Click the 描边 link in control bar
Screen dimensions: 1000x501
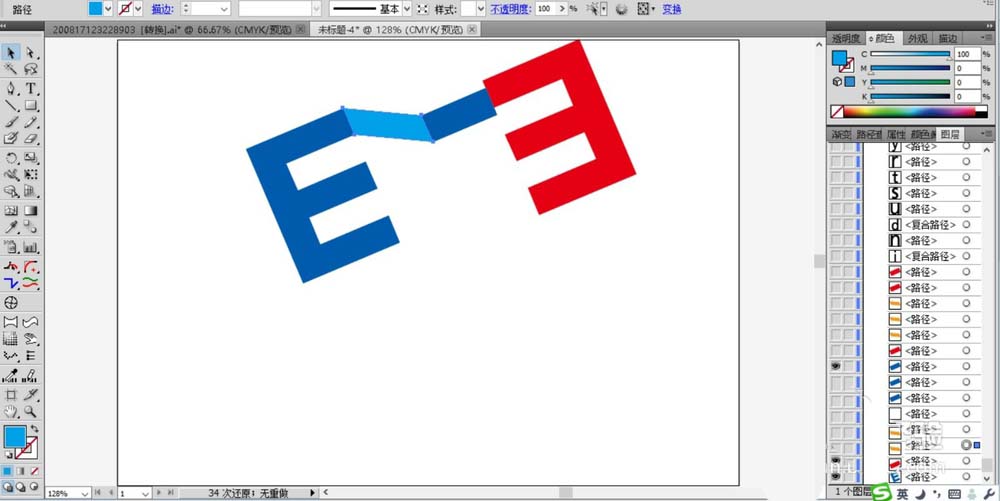(x=161, y=10)
